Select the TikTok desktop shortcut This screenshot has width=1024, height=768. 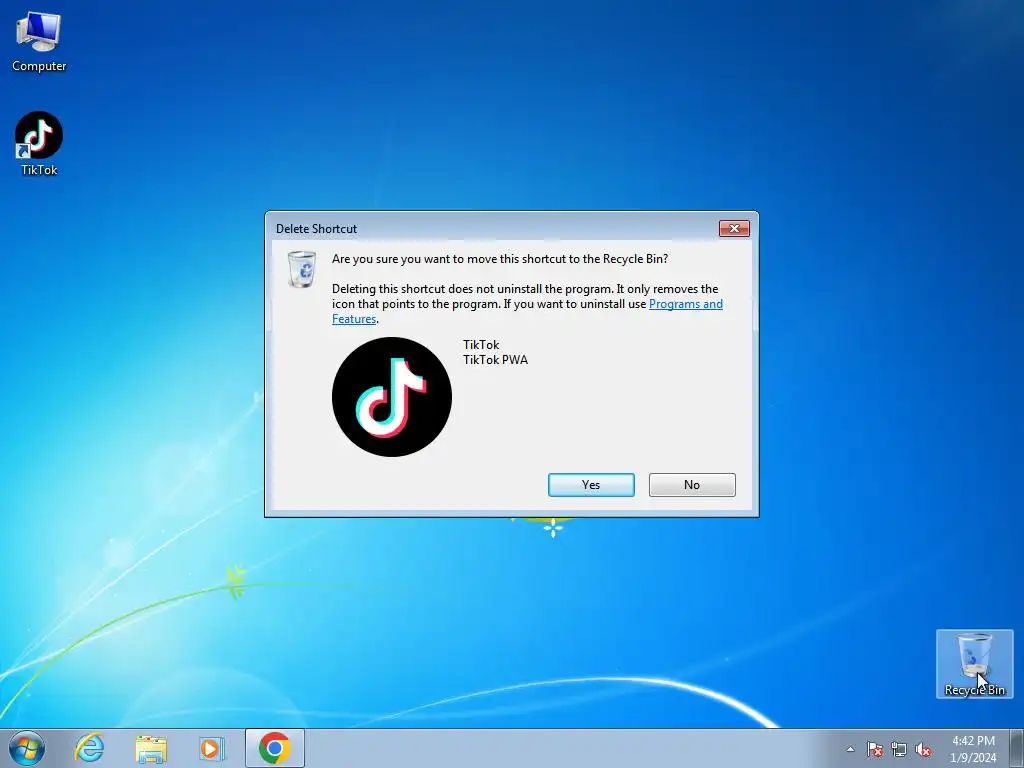(x=39, y=144)
